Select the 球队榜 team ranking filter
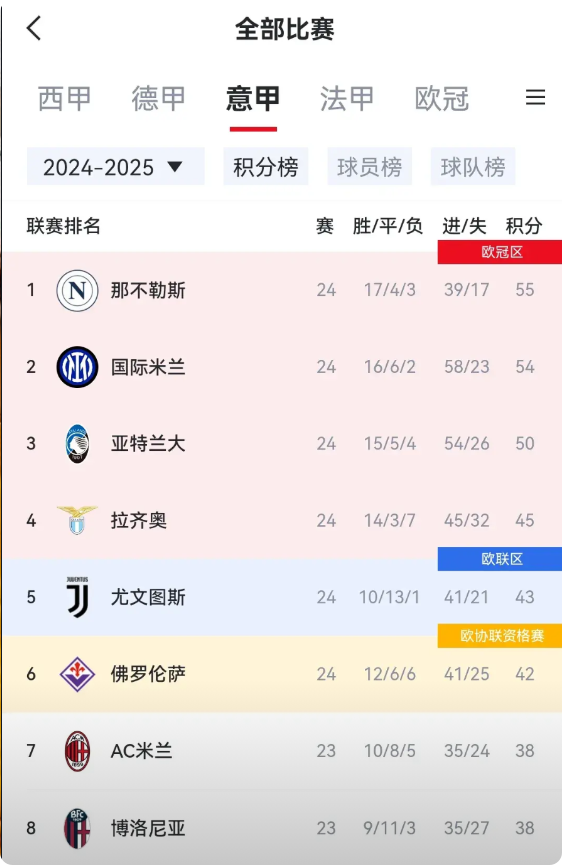The height and width of the screenshot is (865, 562). pos(473,167)
